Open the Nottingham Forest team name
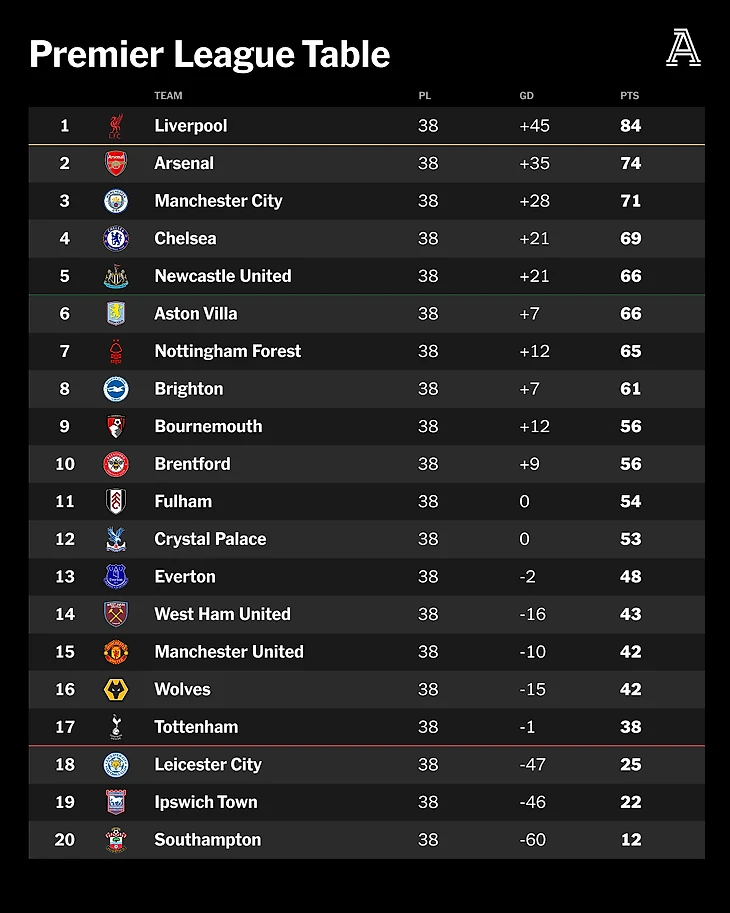 (228, 351)
